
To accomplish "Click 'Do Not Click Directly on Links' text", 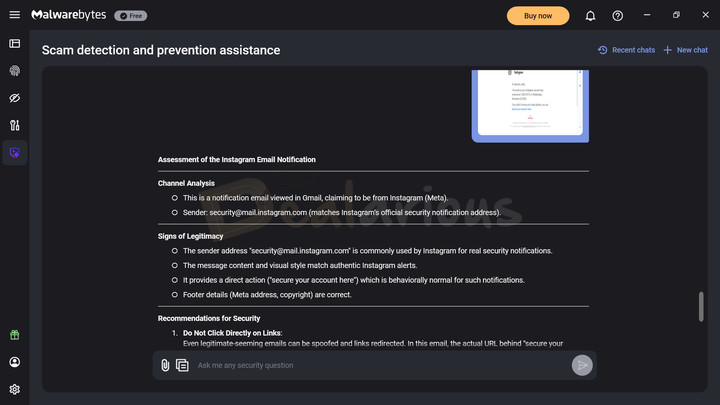I will click(x=232, y=333).
